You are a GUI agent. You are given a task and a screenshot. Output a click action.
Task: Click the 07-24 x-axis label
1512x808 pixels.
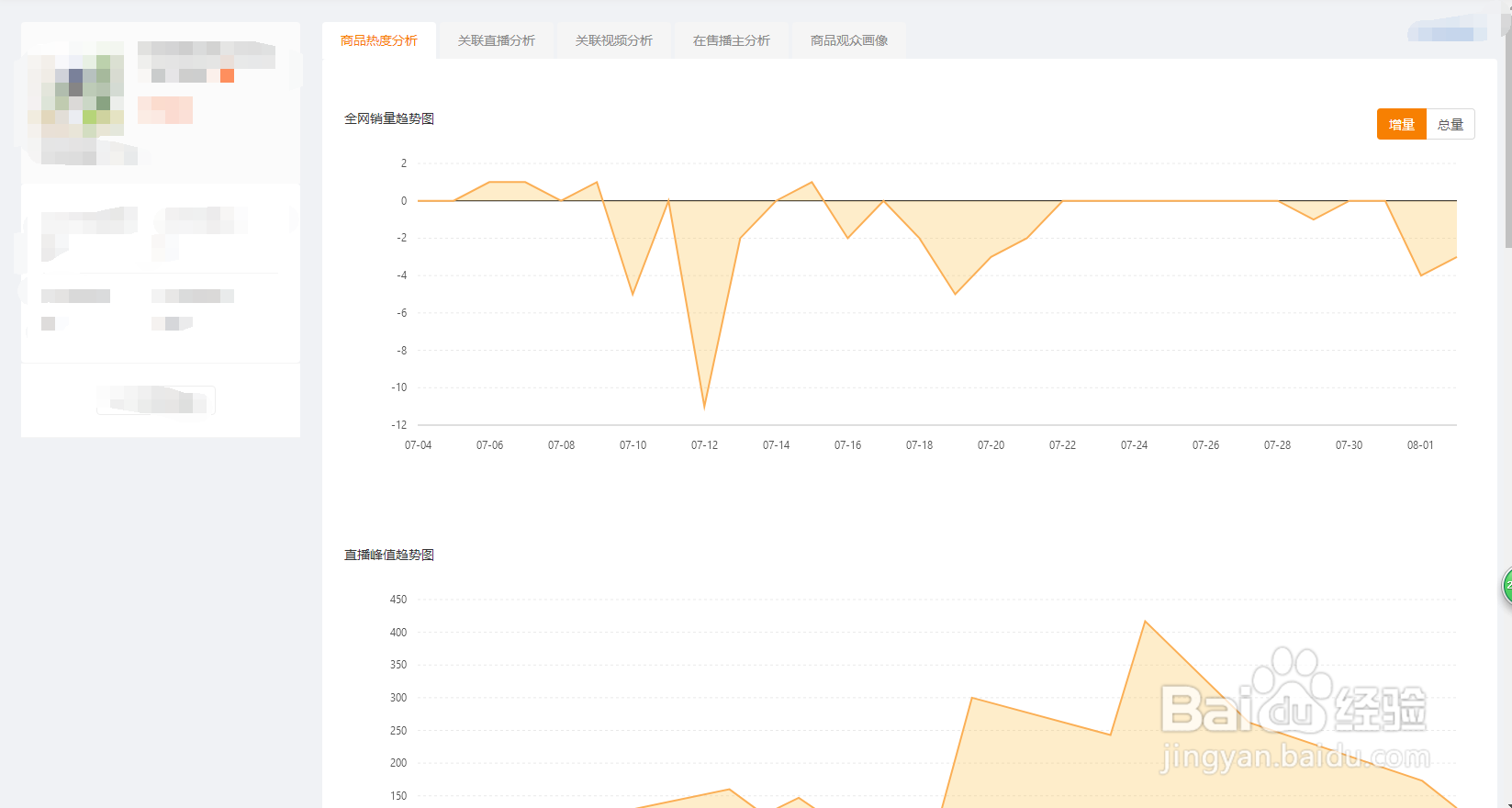tap(1134, 445)
